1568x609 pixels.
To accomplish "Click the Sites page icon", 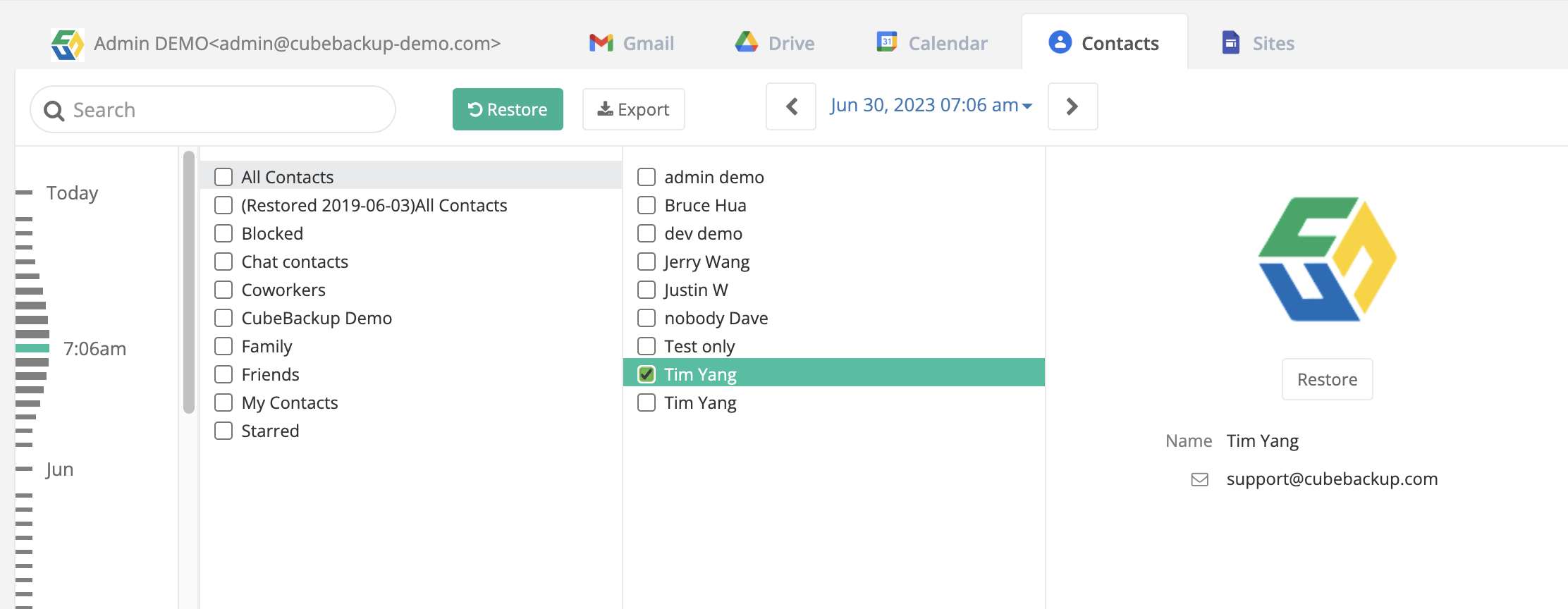I will (1230, 43).
